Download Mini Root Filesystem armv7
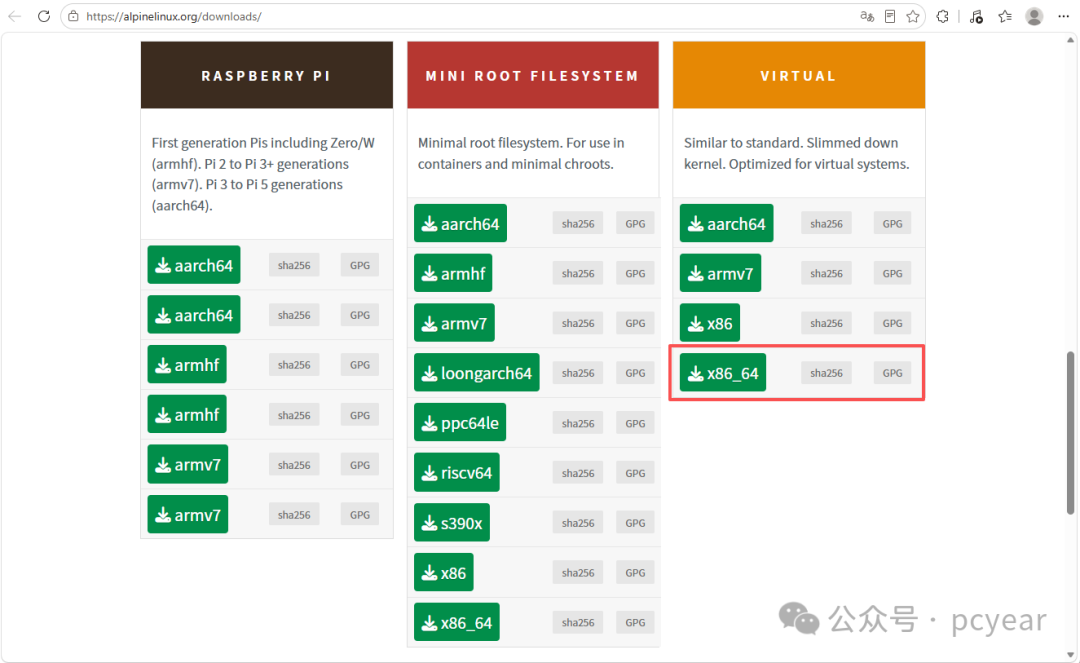The image size is (1080, 663). coord(454,323)
